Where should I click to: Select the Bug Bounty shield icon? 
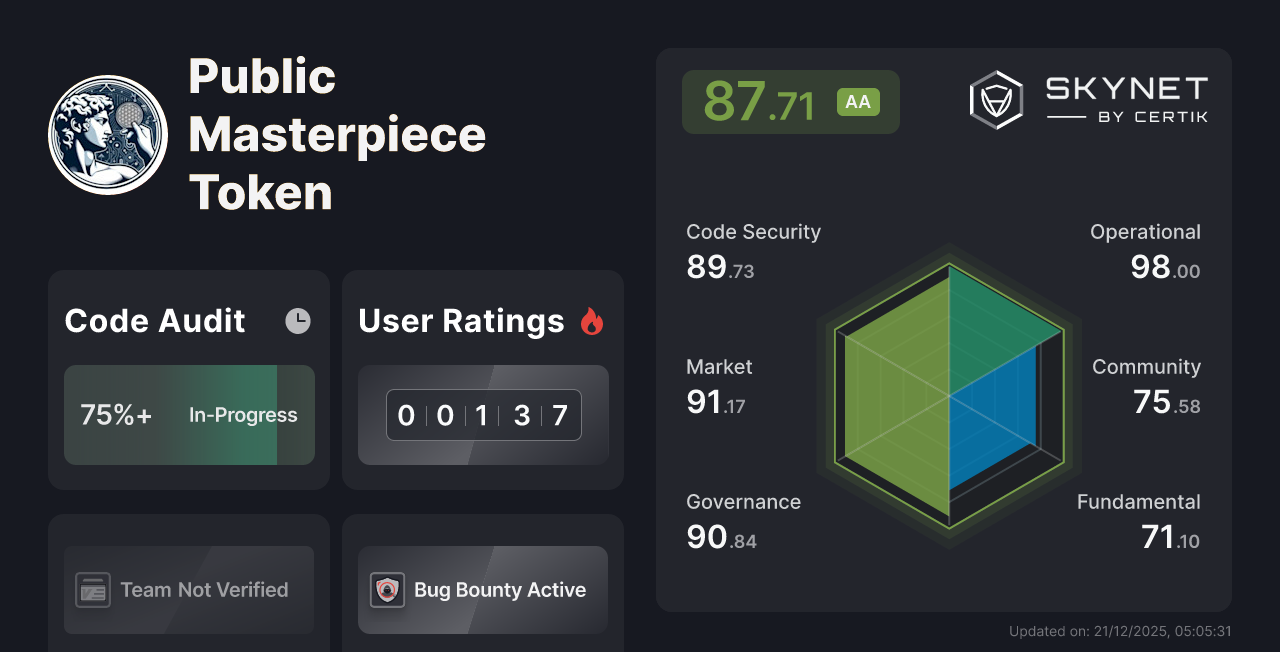click(388, 590)
